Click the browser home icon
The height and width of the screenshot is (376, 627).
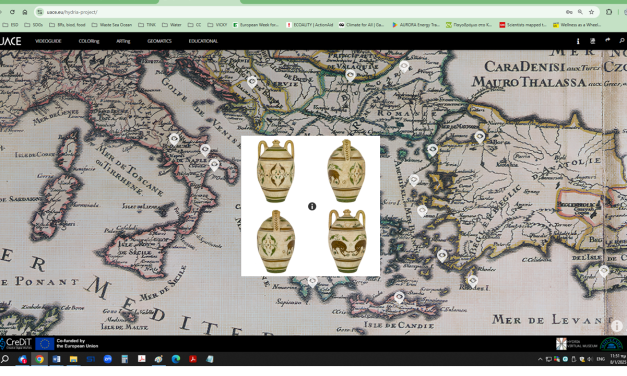point(25,12)
